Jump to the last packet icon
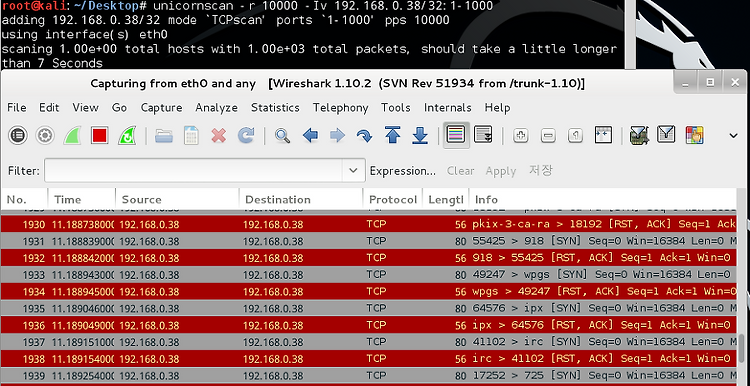This screenshot has height=386, width=750. click(x=420, y=136)
